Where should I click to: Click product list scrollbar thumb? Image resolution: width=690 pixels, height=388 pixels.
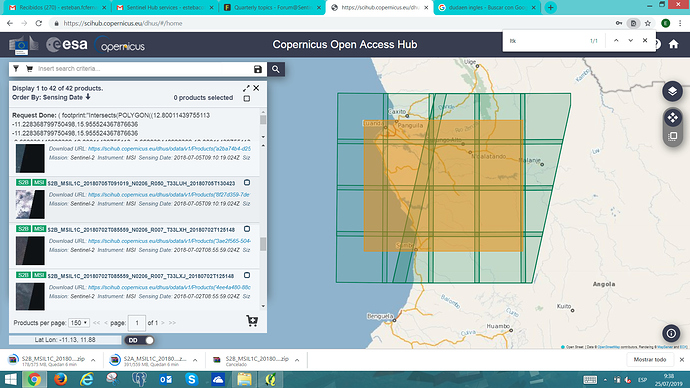click(x=263, y=244)
